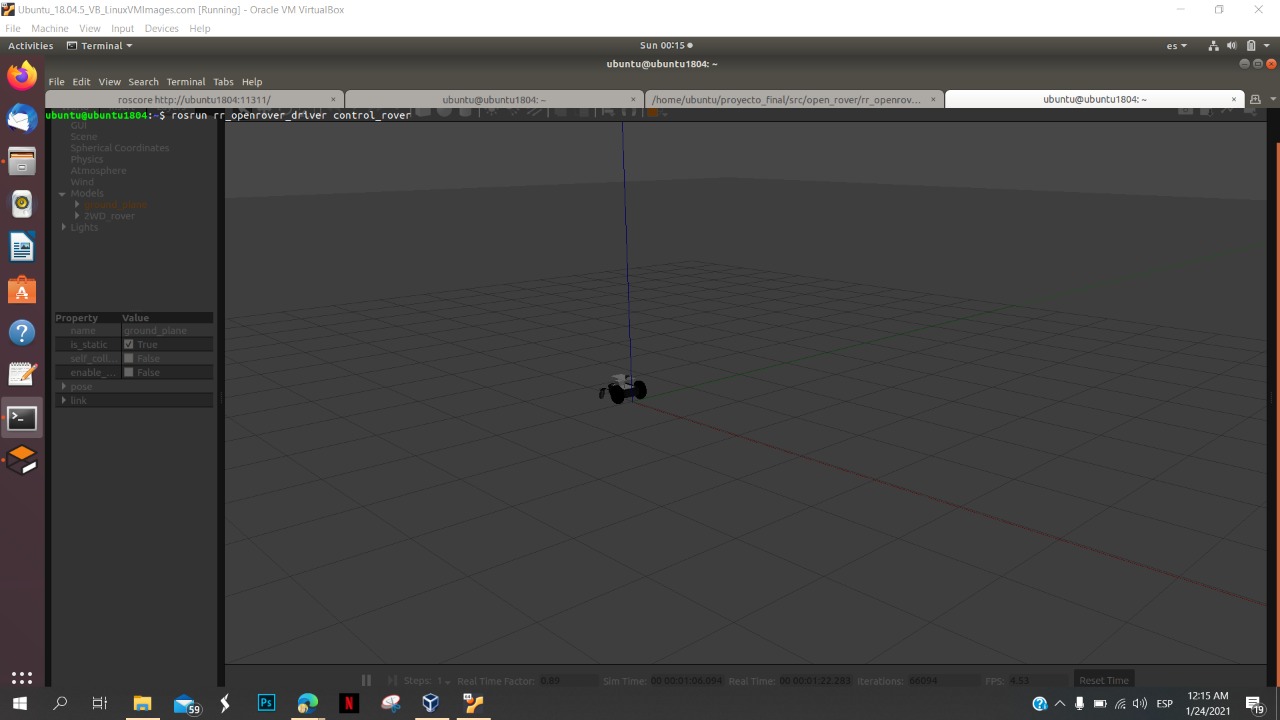Open the Text Editor in the dock

pyautogui.click(x=22, y=375)
